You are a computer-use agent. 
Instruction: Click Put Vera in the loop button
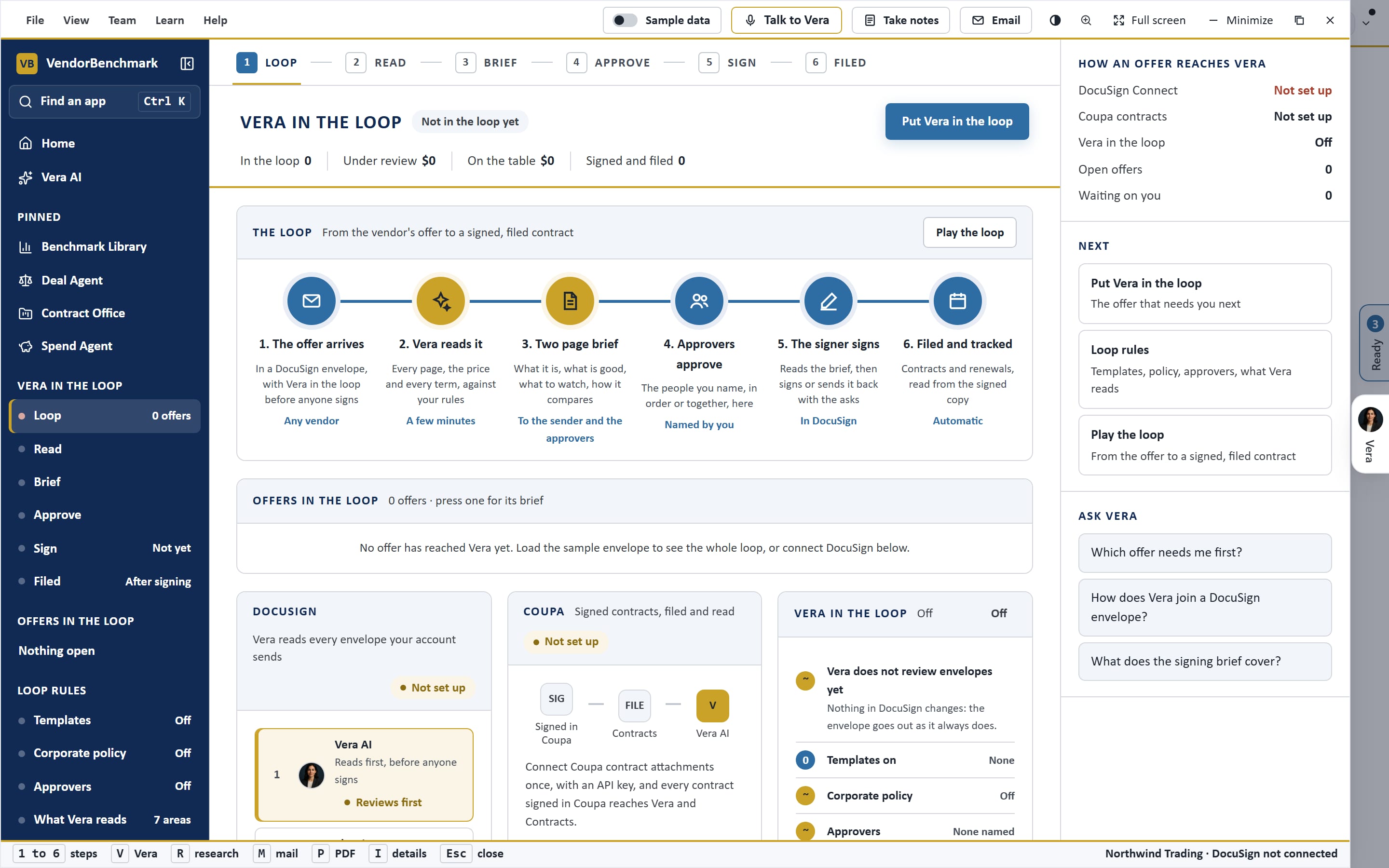pyautogui.click(x=957, y=121)
